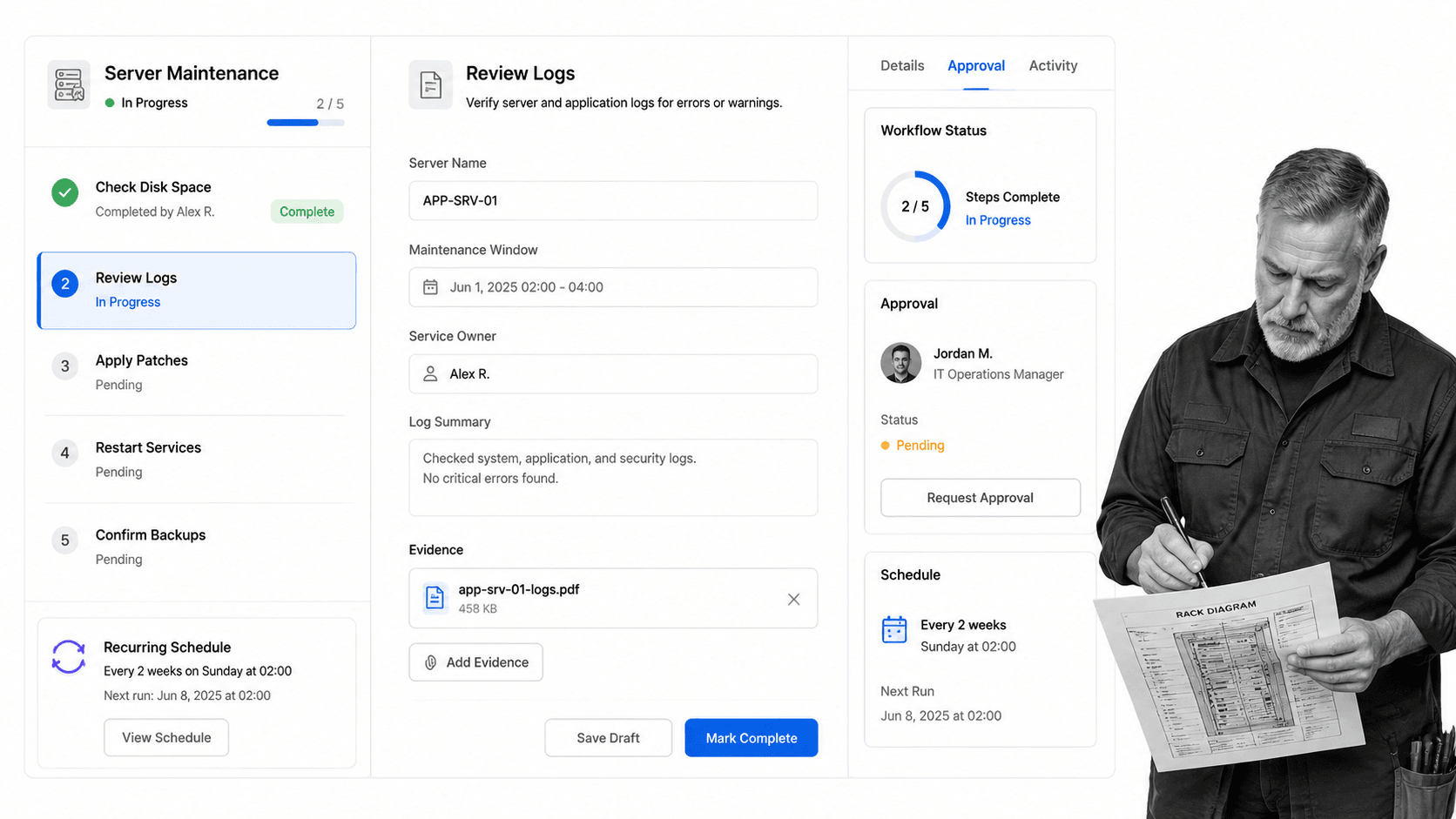This screenshot has width=1456, height=819.
Task: Click the Service Owner field
Action: pyautogui.click(x=613, y=373)
